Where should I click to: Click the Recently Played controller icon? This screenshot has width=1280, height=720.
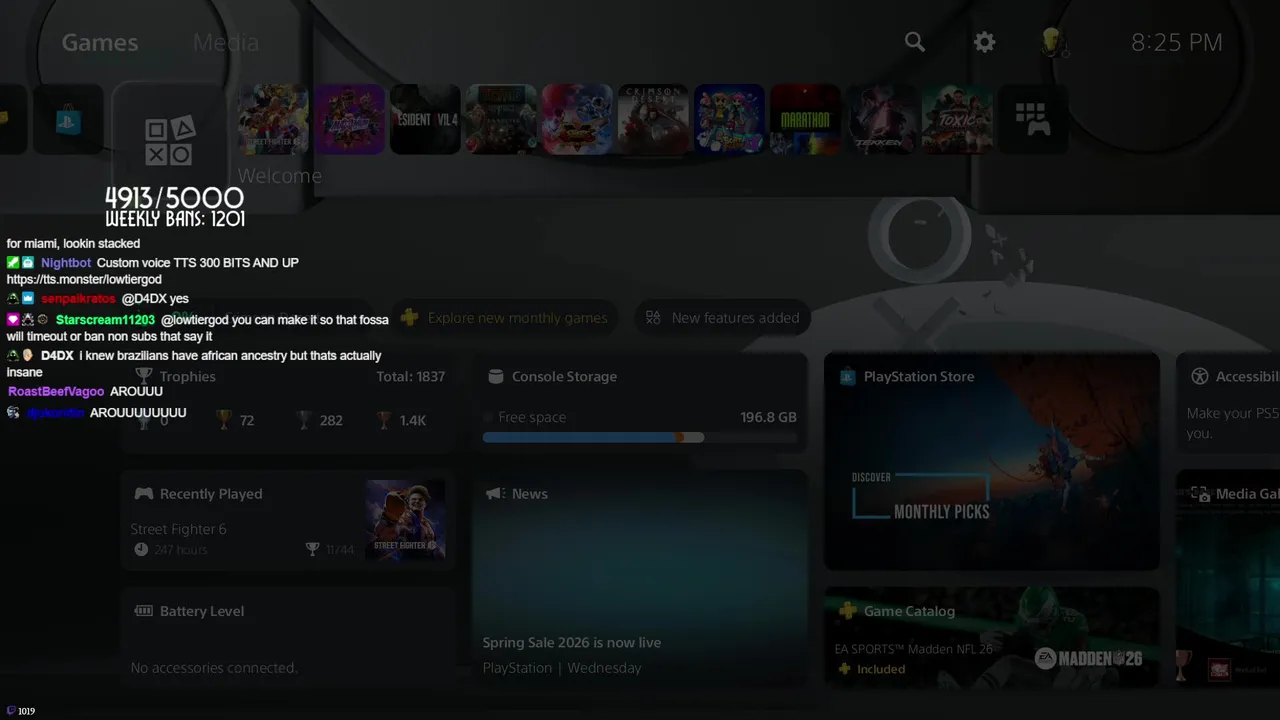[x=144, y=494]
